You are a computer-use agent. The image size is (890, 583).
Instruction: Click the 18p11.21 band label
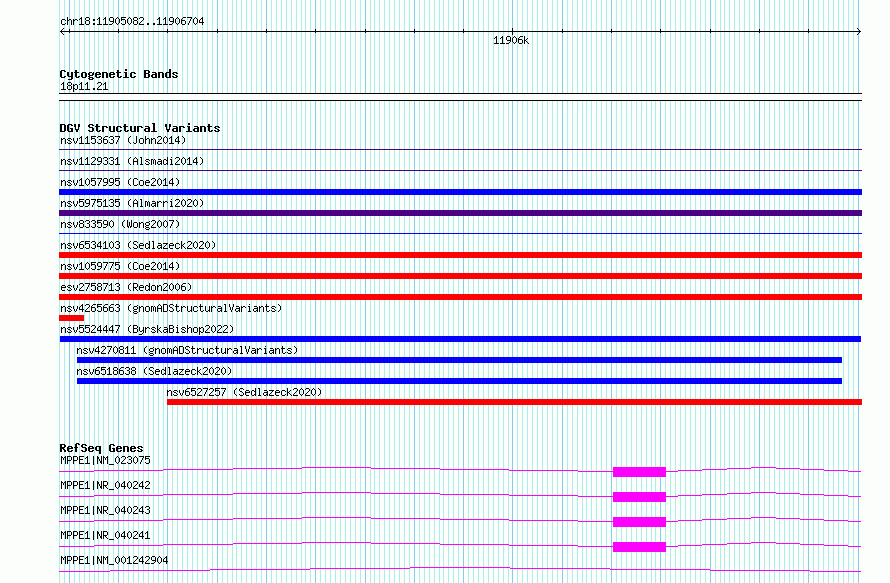(x=84, y=86)
